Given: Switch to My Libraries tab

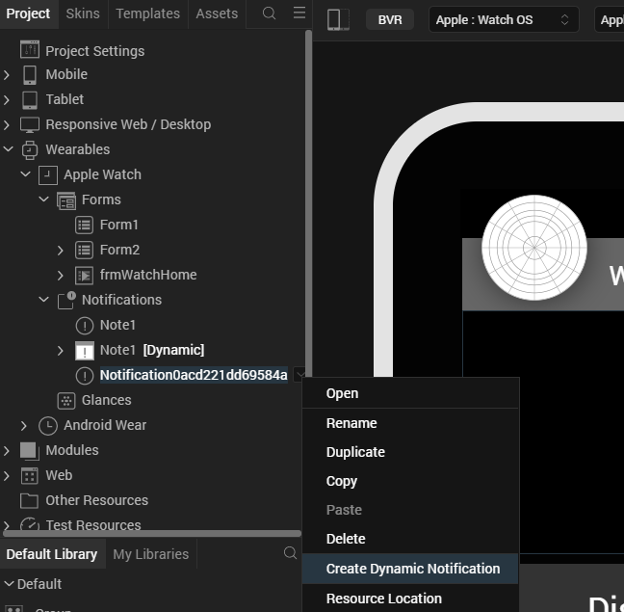Looking at the screenshot, I should [150, 554].
